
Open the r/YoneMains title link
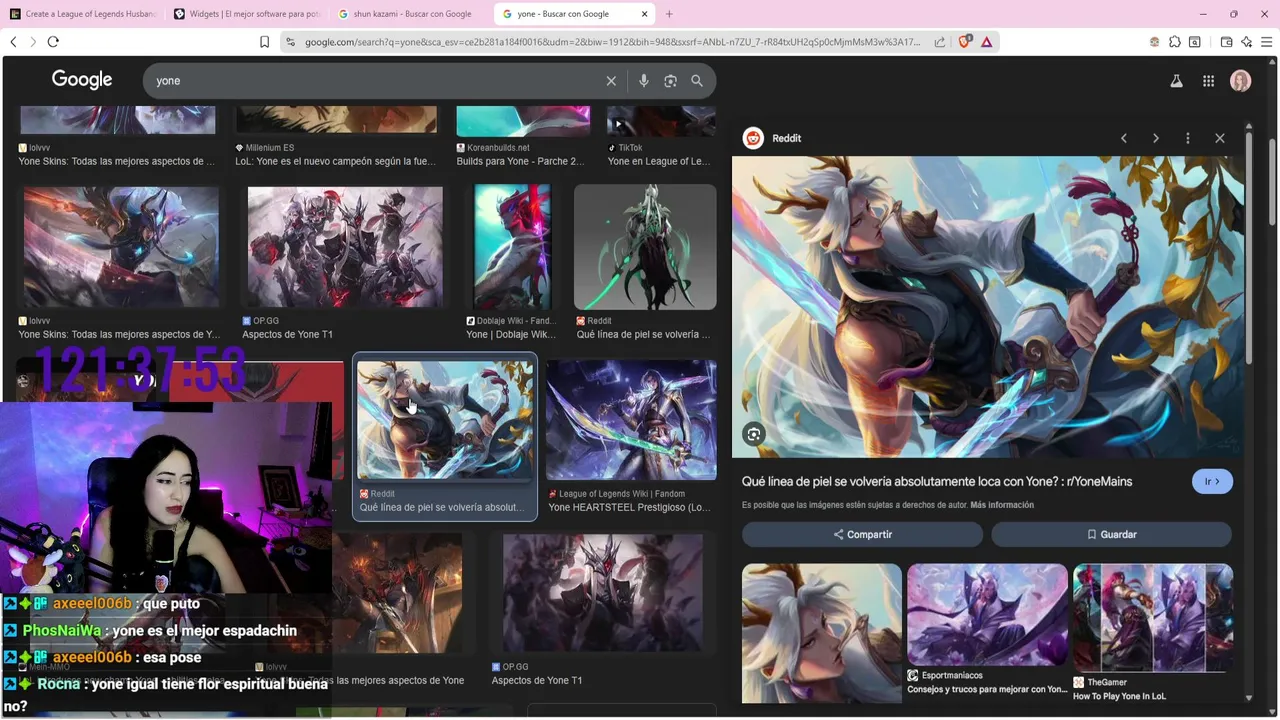937,481
